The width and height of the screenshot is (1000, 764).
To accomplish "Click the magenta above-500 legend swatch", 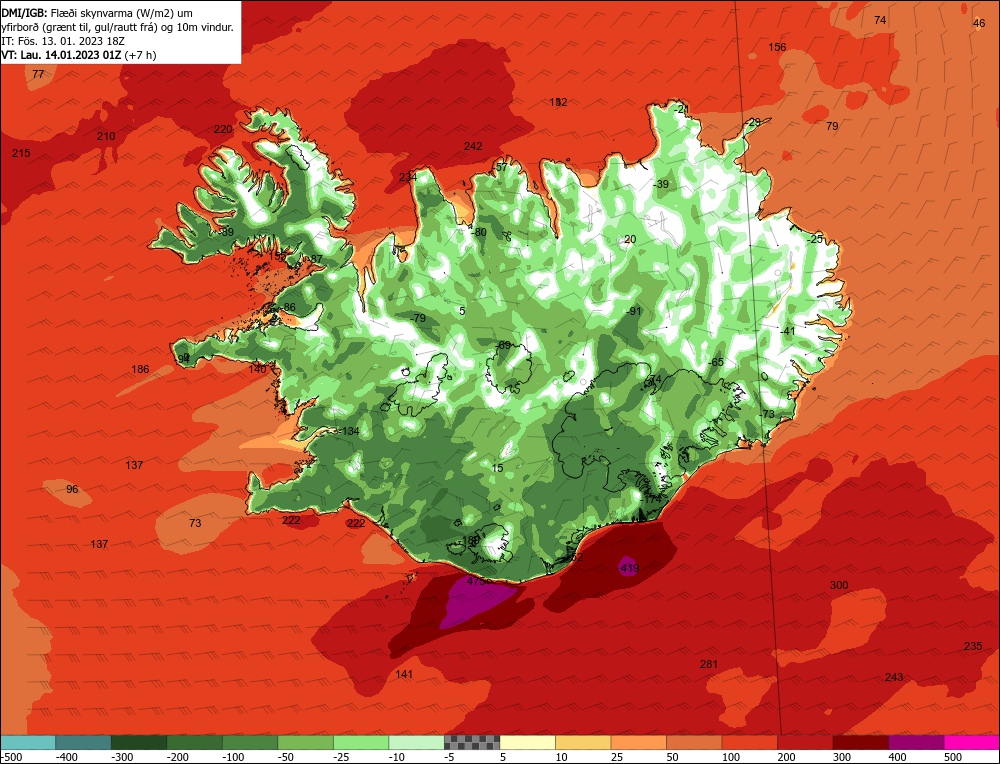I will [971, 742].
